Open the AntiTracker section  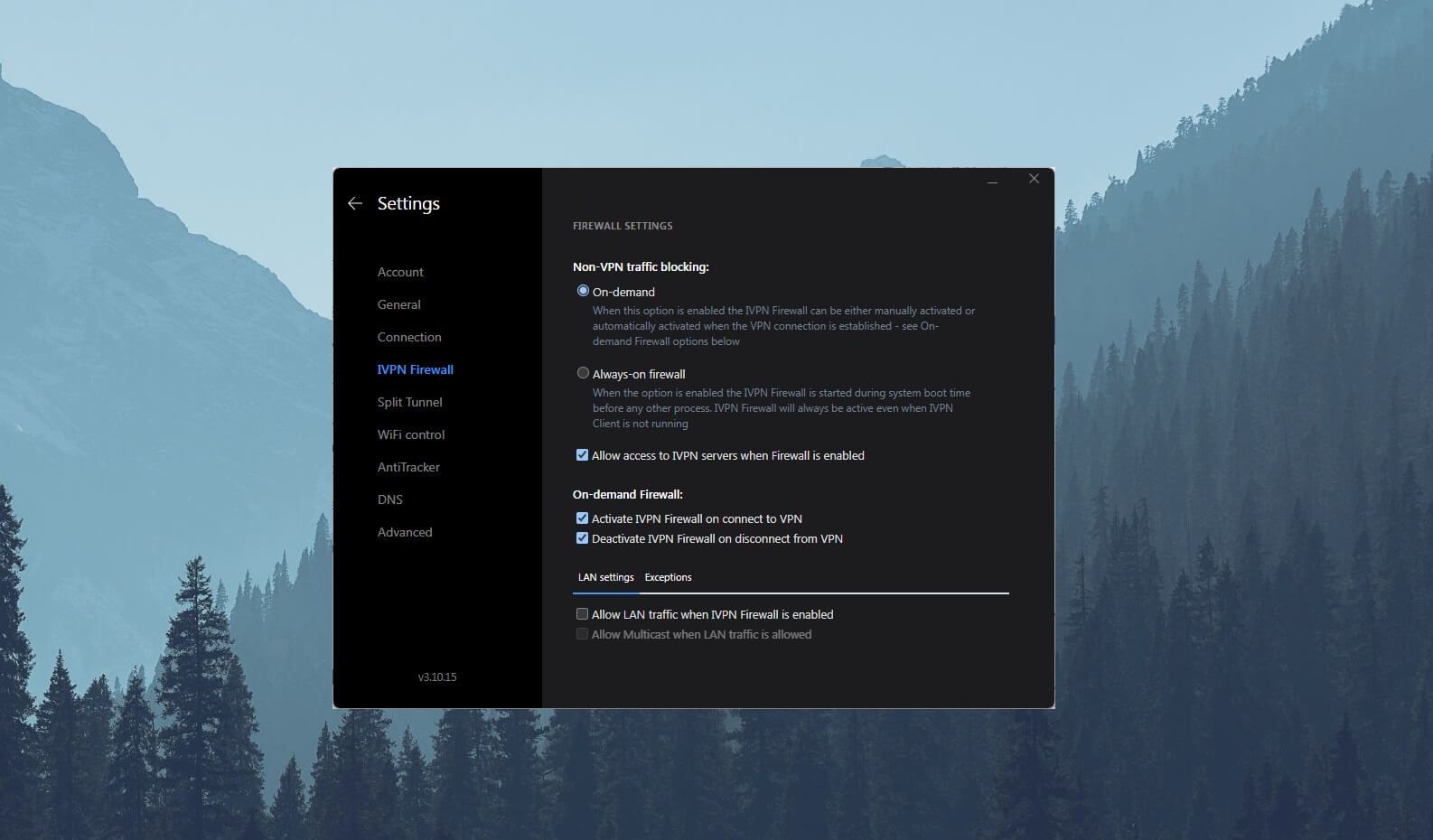[x=408, y=467]
